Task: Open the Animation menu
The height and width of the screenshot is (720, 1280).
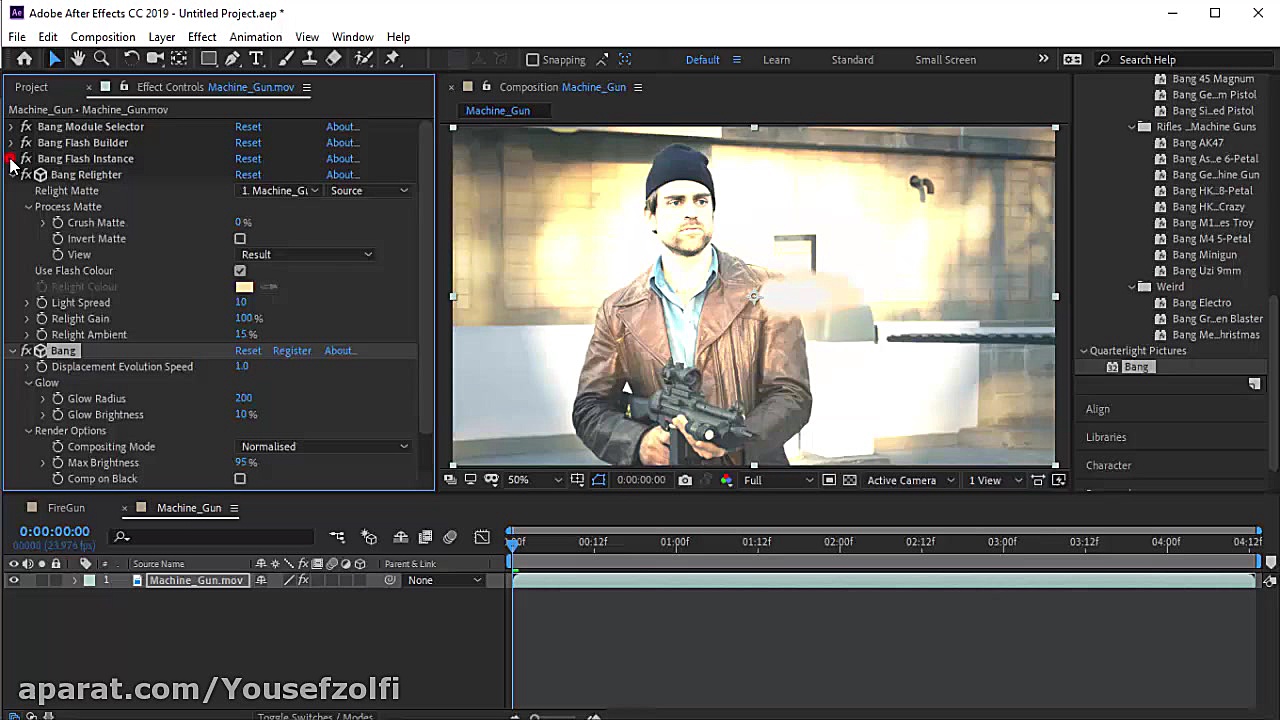Action: click(255, 37)
